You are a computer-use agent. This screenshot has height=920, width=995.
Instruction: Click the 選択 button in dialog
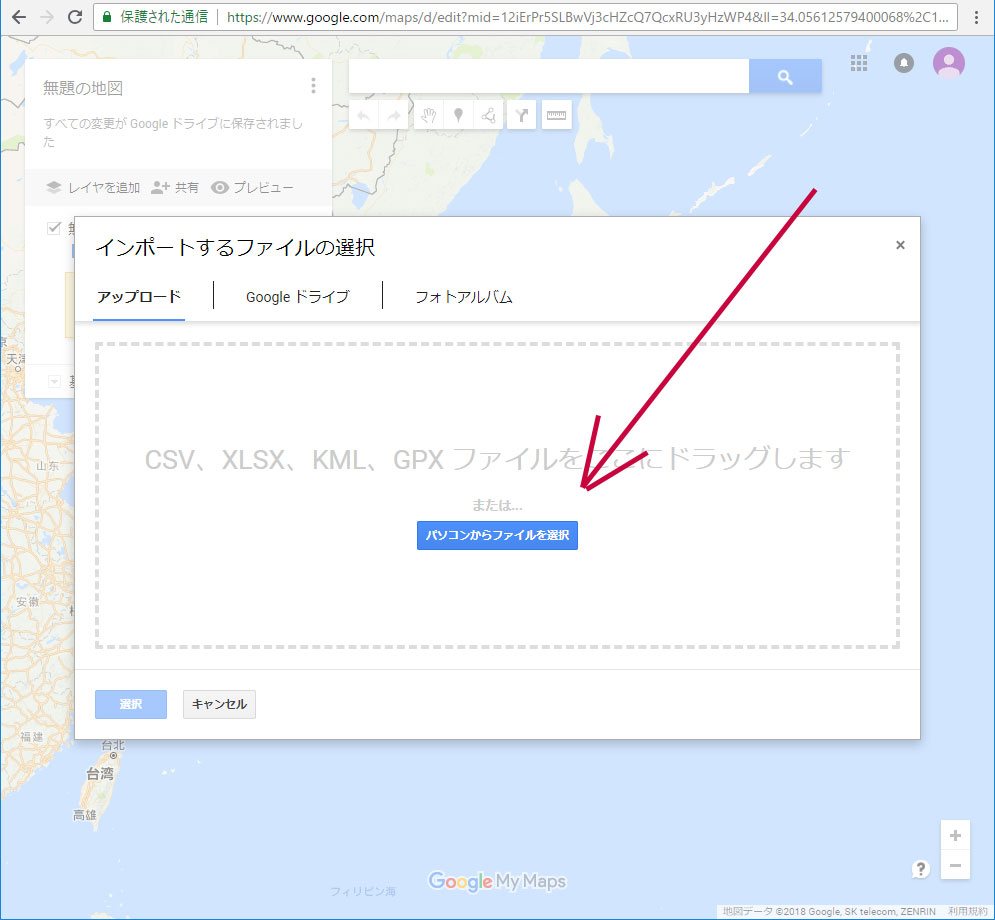coord(131,704)
